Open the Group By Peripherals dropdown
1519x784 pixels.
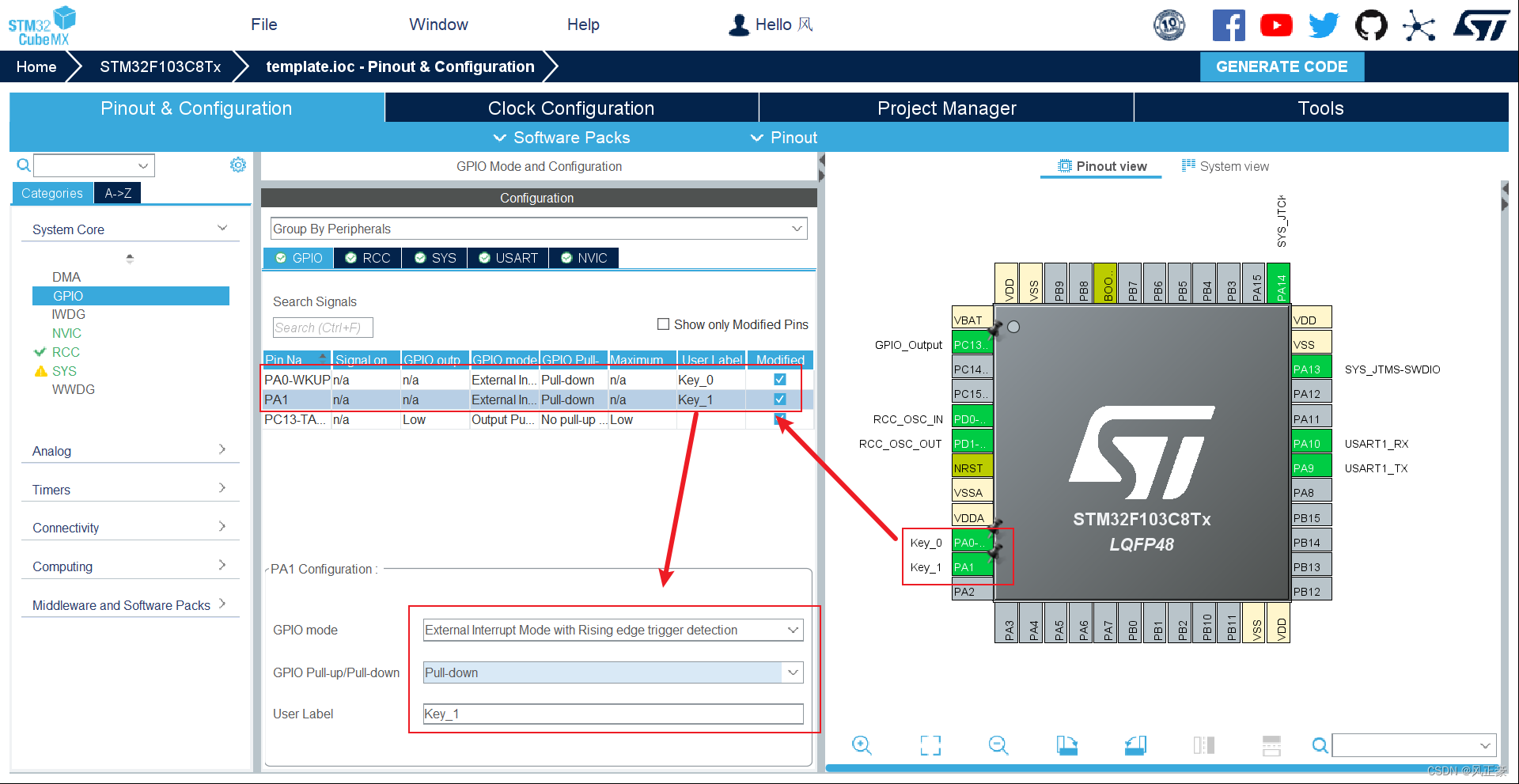[x=539, y=229]
